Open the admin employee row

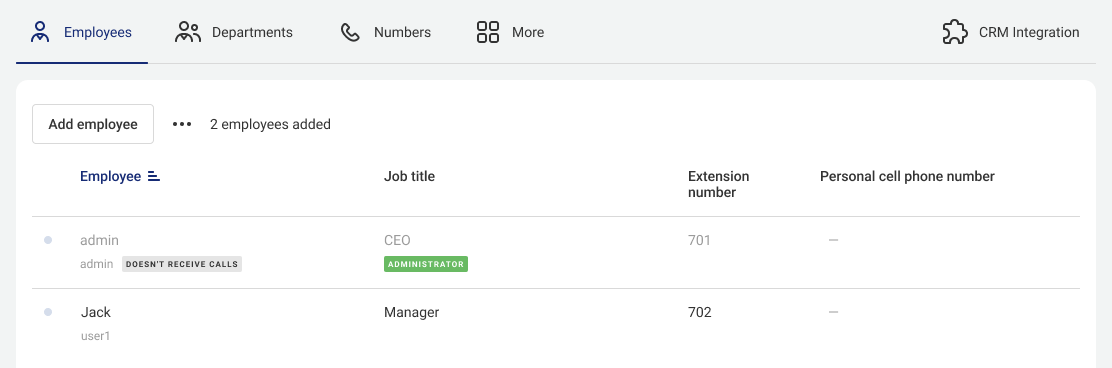tap(556, 252)
